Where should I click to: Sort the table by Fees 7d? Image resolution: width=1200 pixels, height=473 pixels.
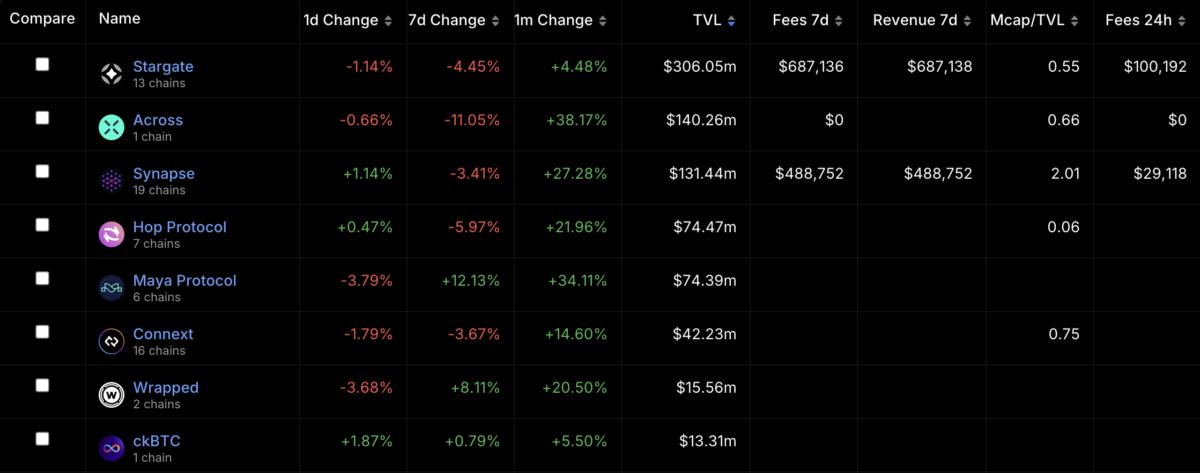point(808,20)
